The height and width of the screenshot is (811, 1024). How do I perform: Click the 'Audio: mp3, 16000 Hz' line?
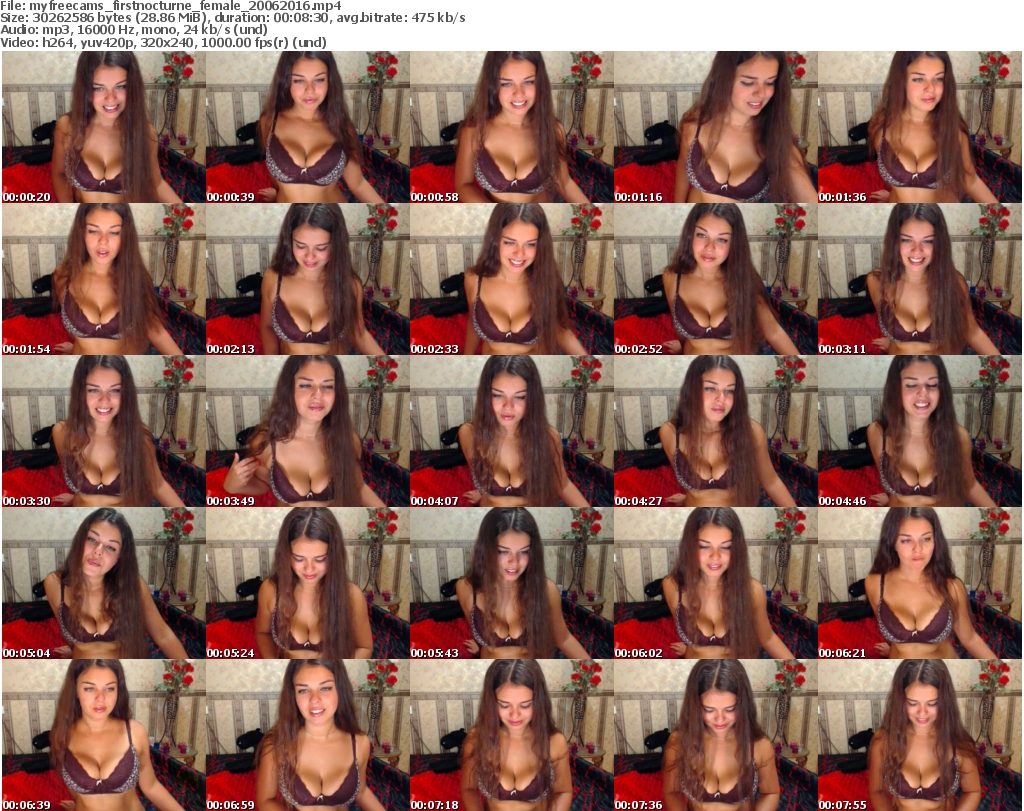(x=134, y=30)
